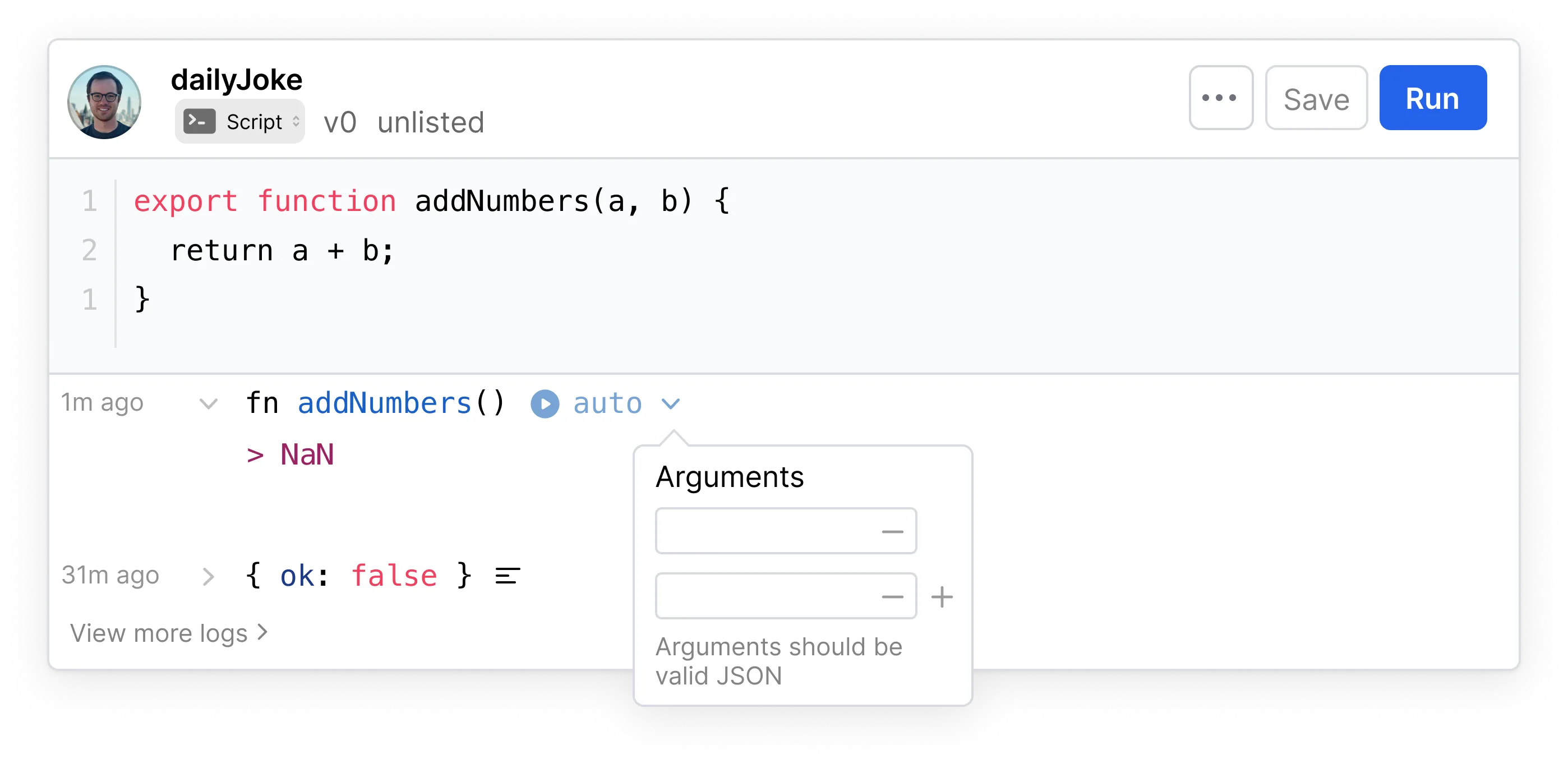The width and height of the screenshot is (1568, 763).
Task: Click the raw log icon beside { ok: false }
Action: 506,575
